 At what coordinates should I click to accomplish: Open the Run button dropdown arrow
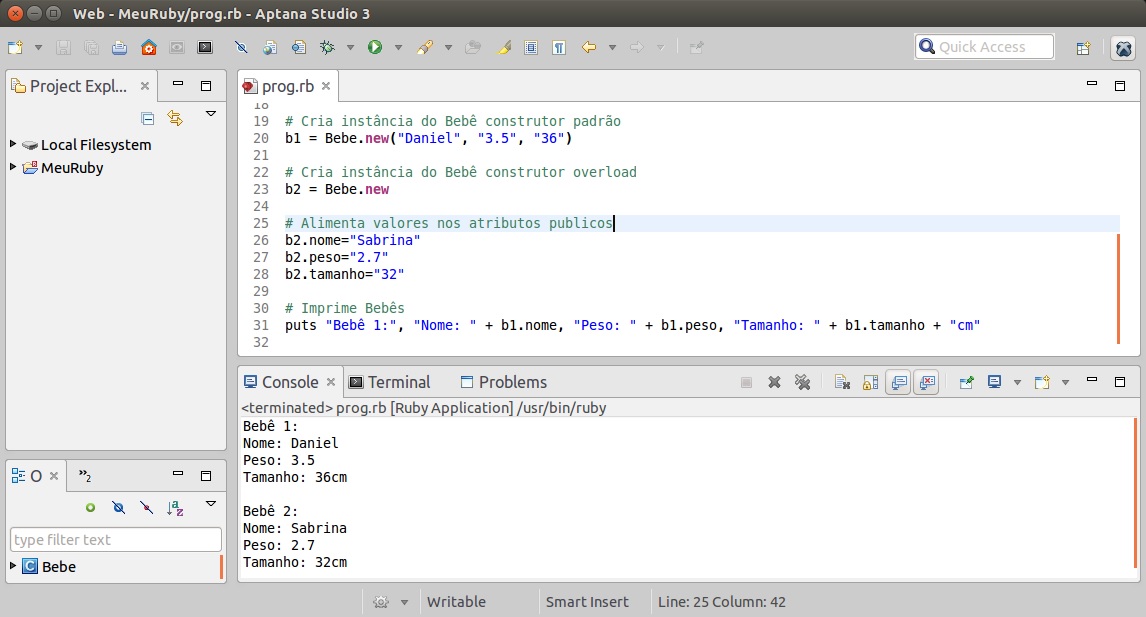coord(398,47)
